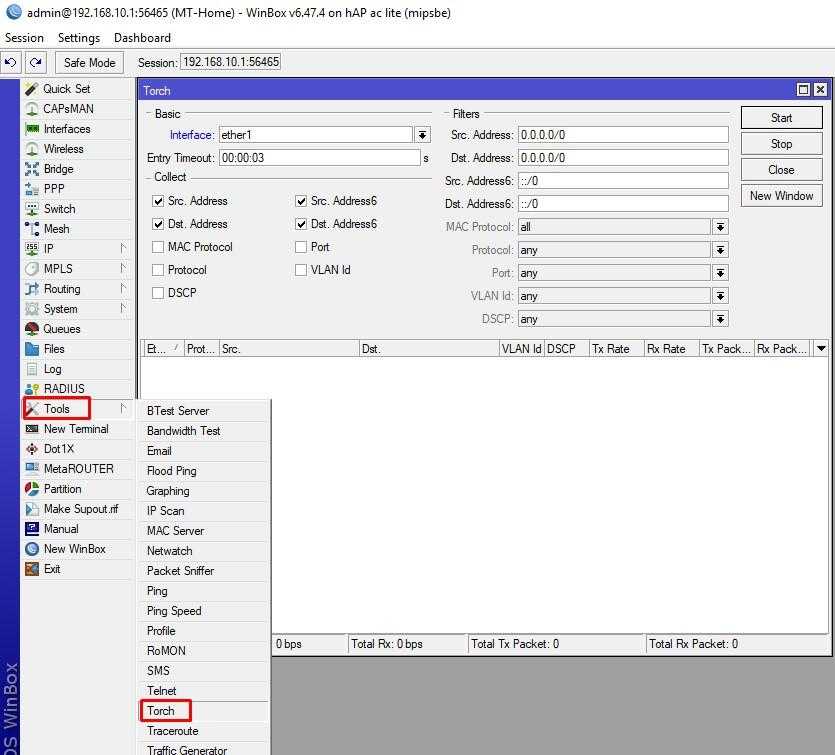835x755 pixels.
Task: Uncheck the Src. Address collect checkbox
Action: pyautogui.click(x=158, y=201)
